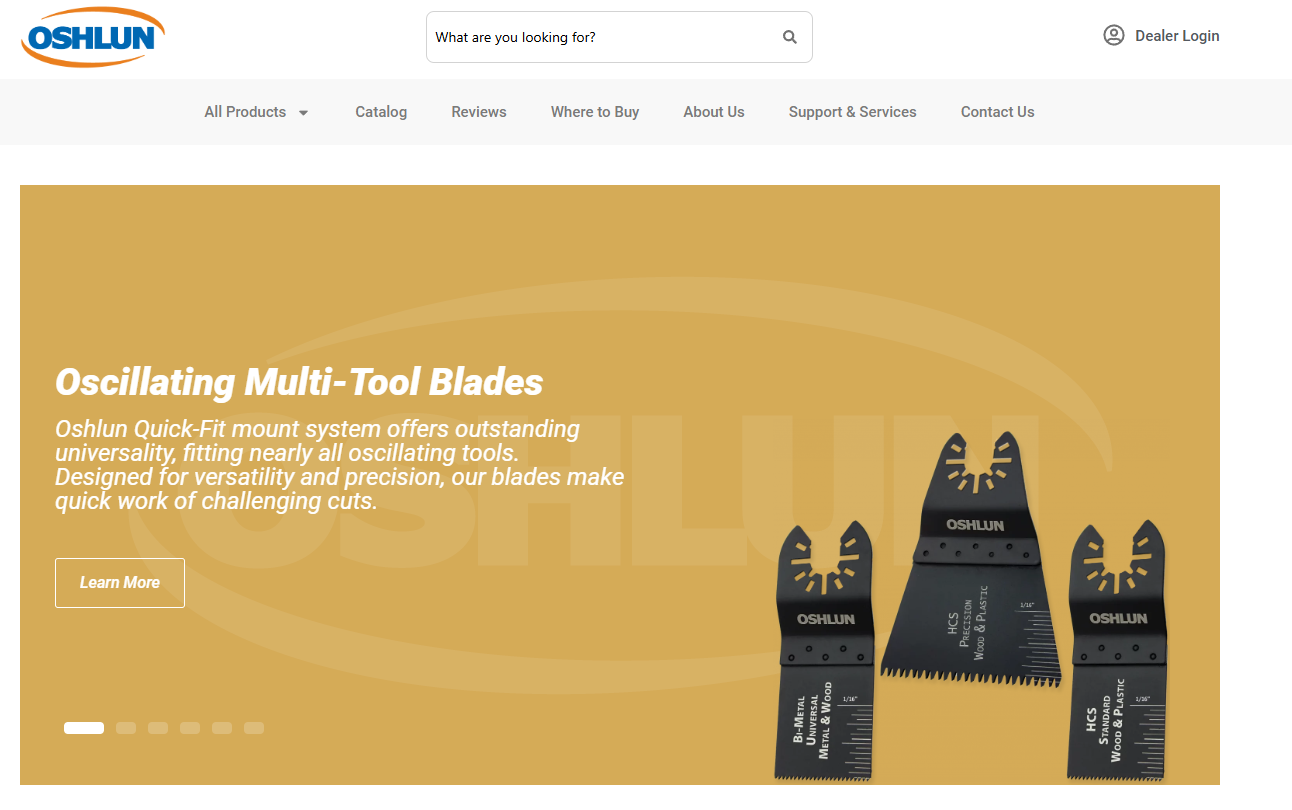Viewport: 1292px width, 810px height.
Task: Jump to the third carousel slide dot
Action: [158, 728]
